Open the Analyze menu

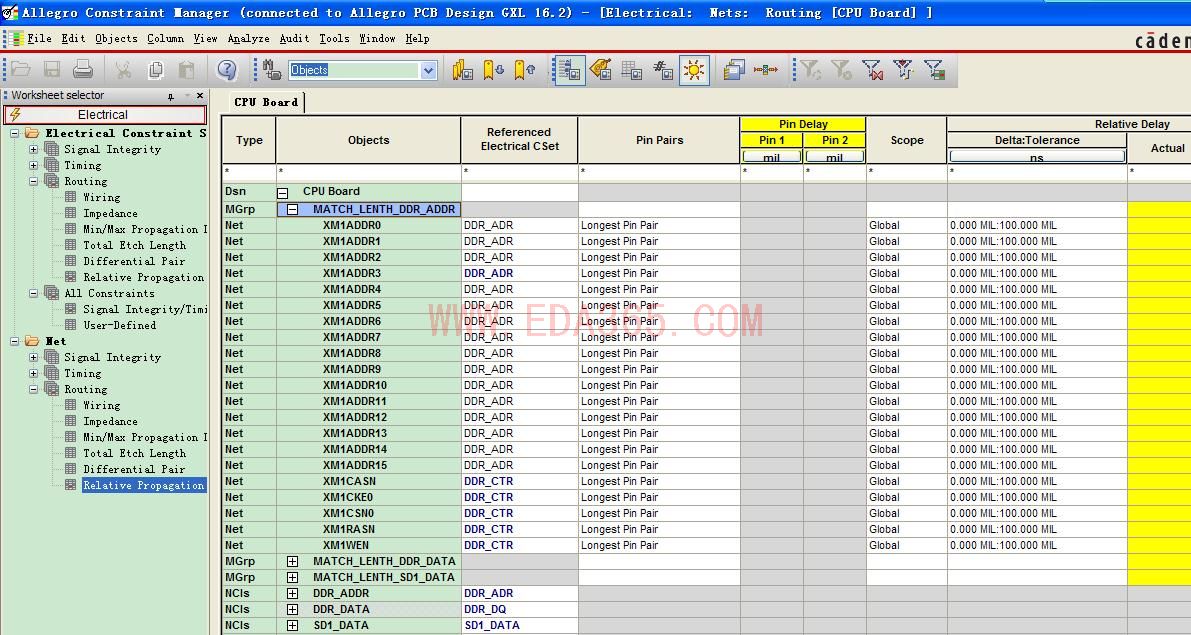pyautogui.click(x=248, y=38)
